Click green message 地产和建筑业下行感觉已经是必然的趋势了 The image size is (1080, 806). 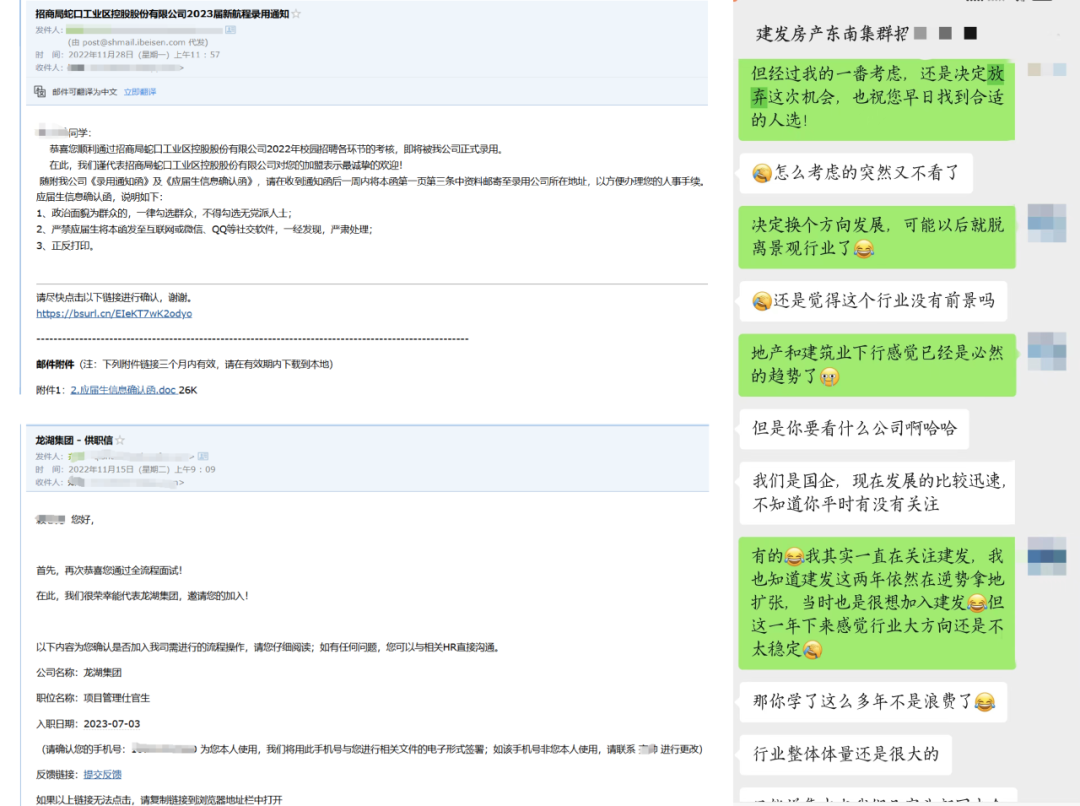point(877,365)
